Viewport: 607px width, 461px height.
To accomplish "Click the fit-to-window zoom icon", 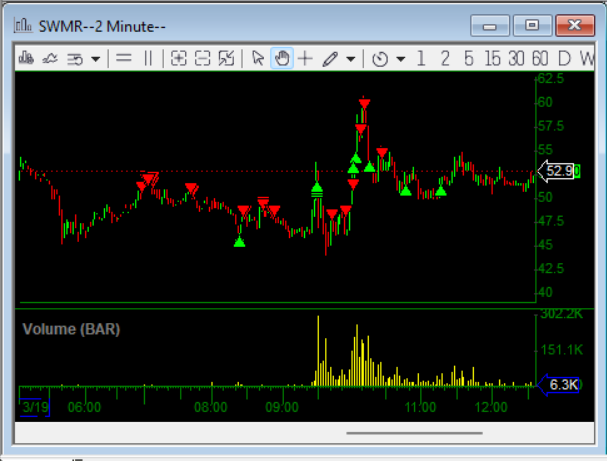I will [x=226, y=58].
